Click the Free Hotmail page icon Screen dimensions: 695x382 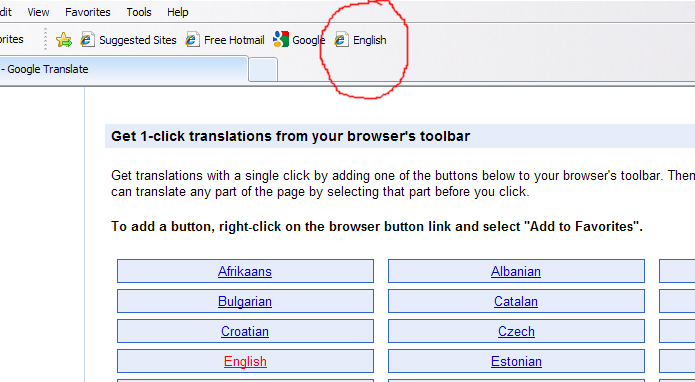192,40
